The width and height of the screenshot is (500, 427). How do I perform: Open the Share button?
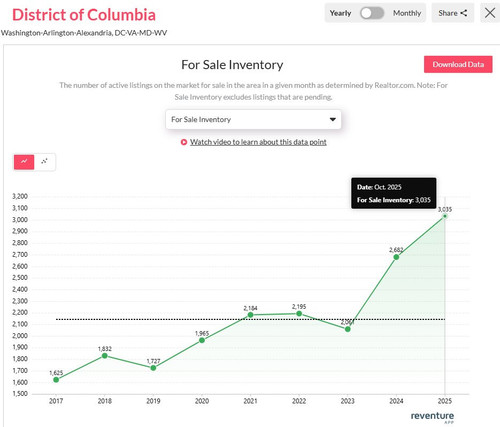(x=453, y=13)
